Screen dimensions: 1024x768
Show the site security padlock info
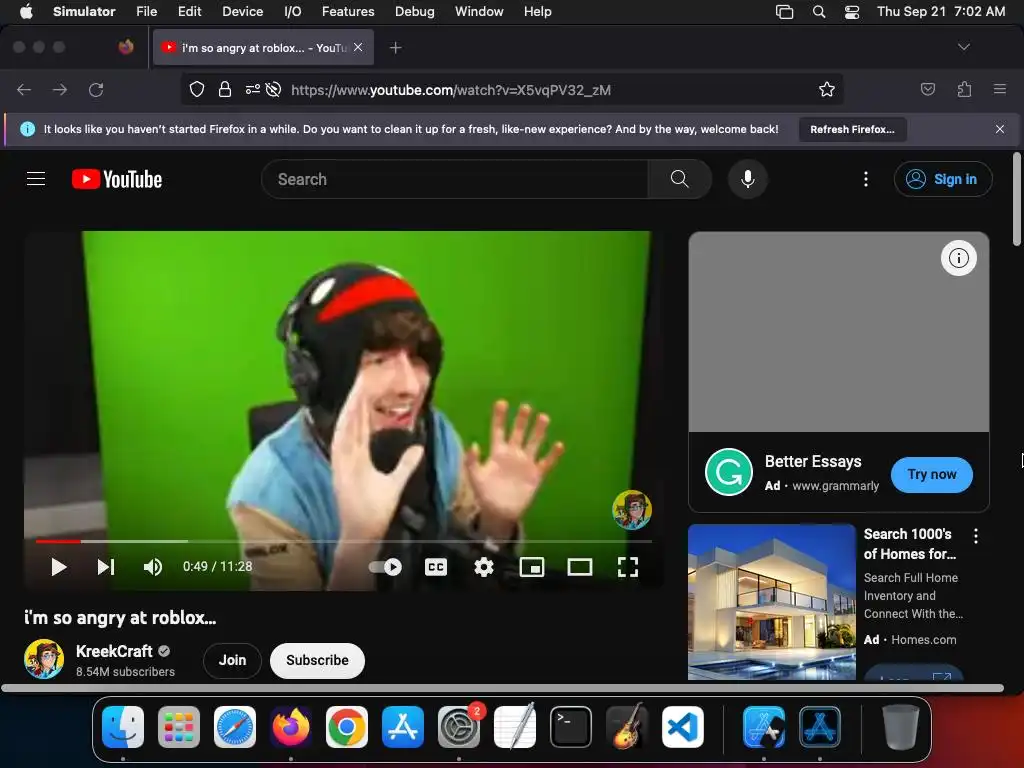[x=225, y=89]
